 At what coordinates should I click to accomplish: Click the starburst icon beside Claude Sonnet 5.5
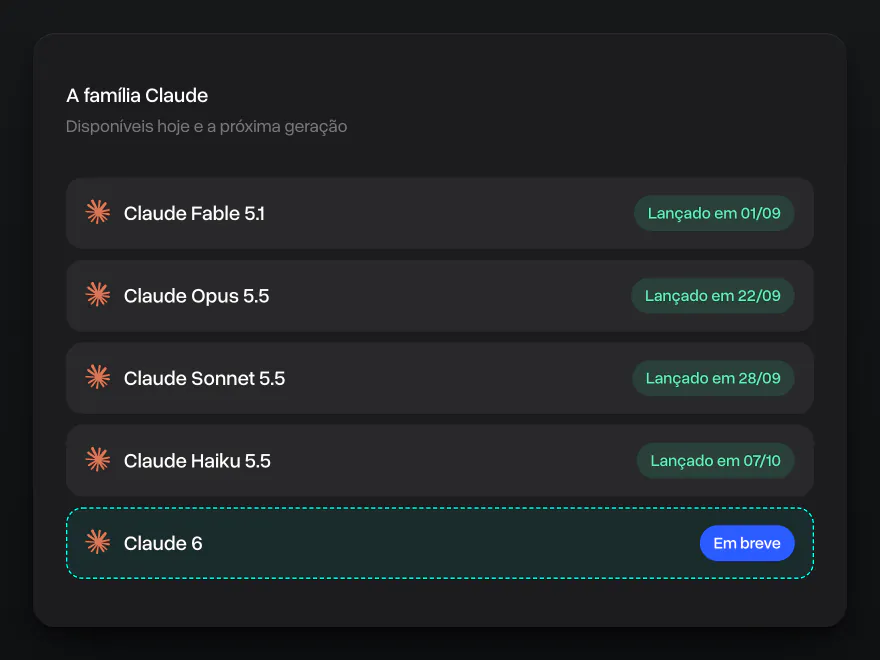point(98,378)
